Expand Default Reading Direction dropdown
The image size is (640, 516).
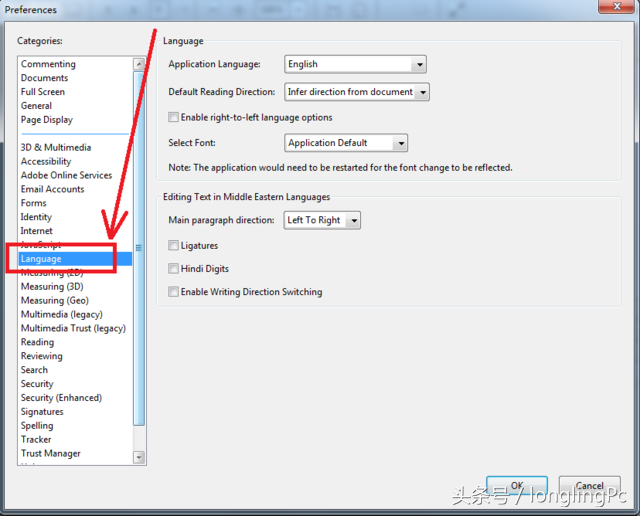click(x=357, y=92)
